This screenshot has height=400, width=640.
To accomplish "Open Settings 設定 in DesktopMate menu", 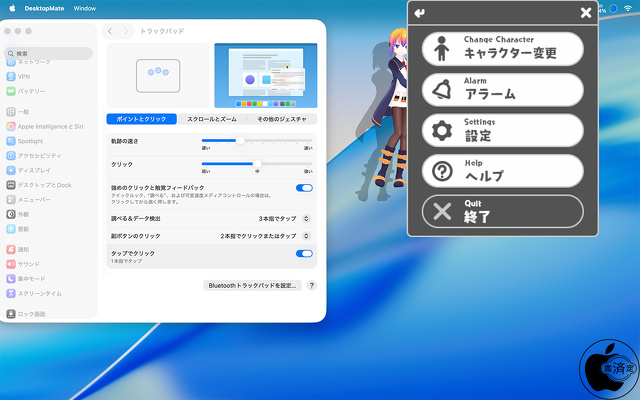I will (502, 130).
